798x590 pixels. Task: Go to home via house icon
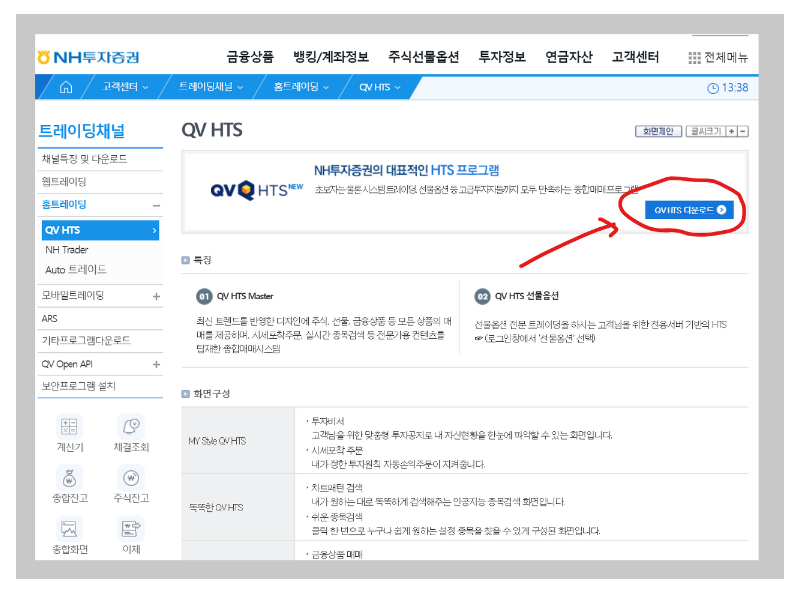(x=66, y=88)
